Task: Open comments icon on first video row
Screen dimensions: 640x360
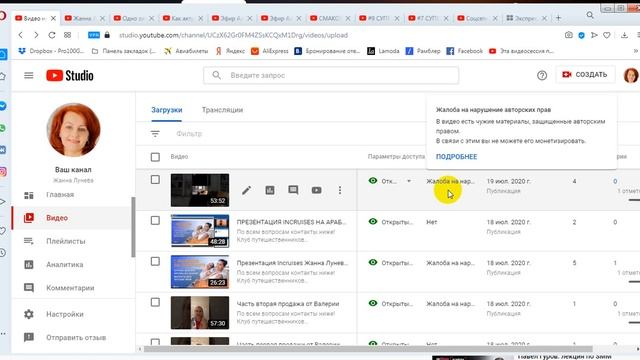Action: [293, 190]
